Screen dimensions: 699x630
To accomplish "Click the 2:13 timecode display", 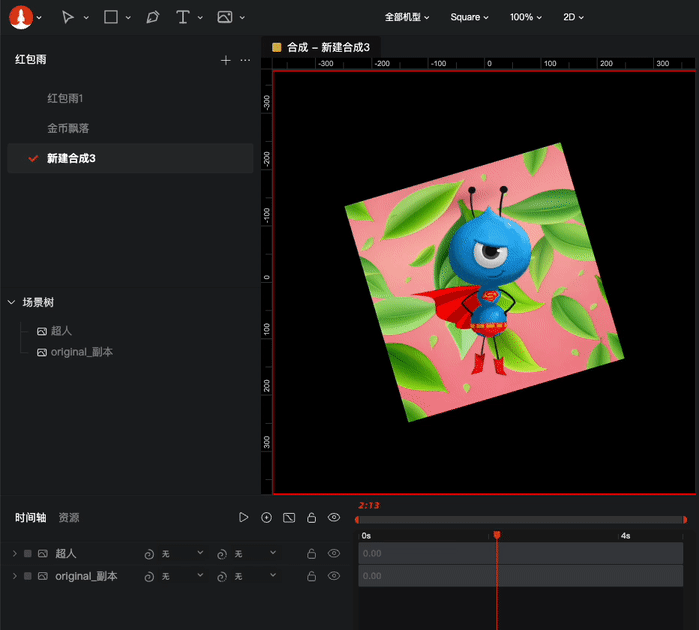I will [x=369, y=505].
